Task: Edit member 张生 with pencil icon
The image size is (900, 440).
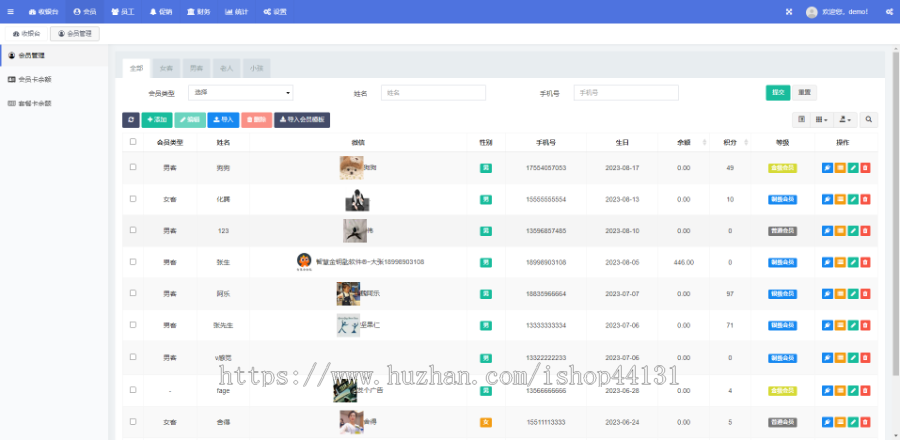Action: (853, 262)
